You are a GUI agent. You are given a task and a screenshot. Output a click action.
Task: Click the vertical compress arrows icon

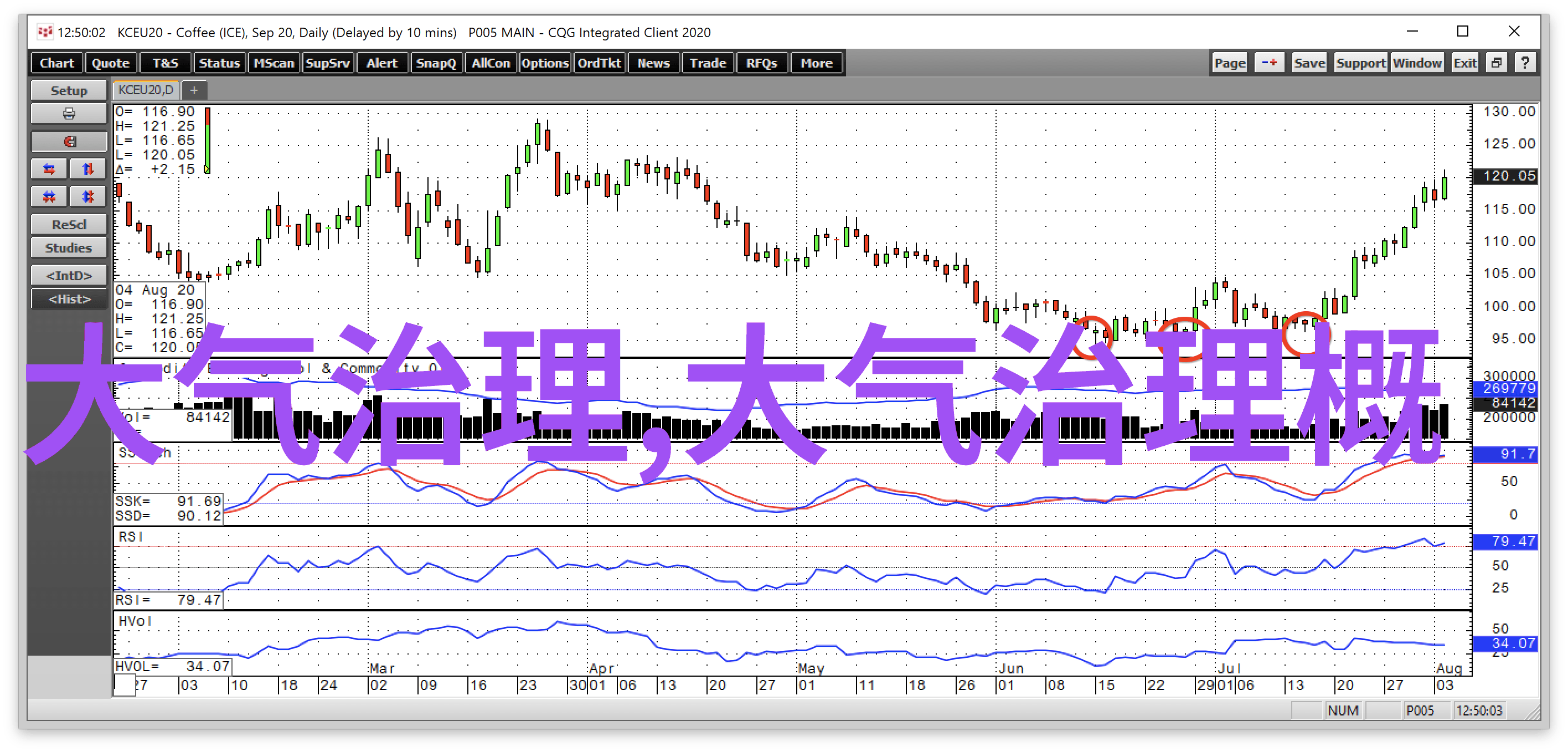pos(87,196)
